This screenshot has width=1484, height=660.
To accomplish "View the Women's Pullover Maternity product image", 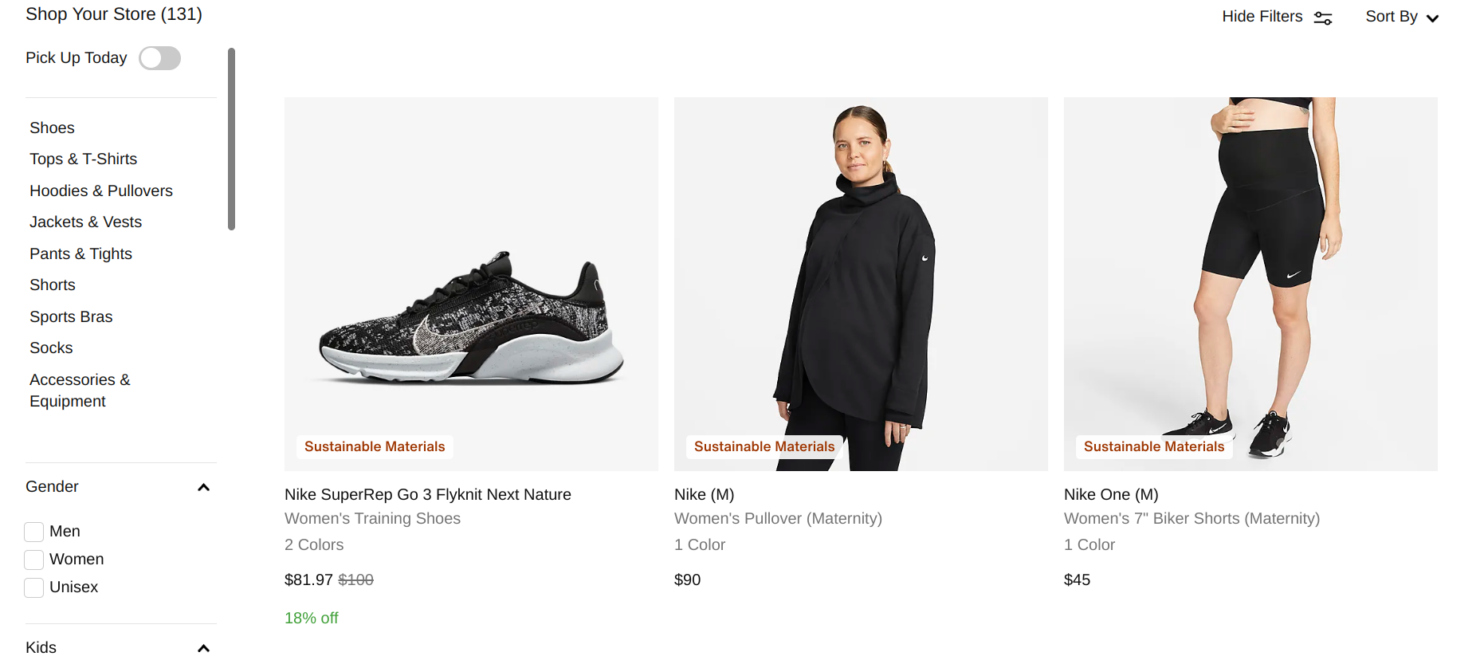I will pos(860,283).
